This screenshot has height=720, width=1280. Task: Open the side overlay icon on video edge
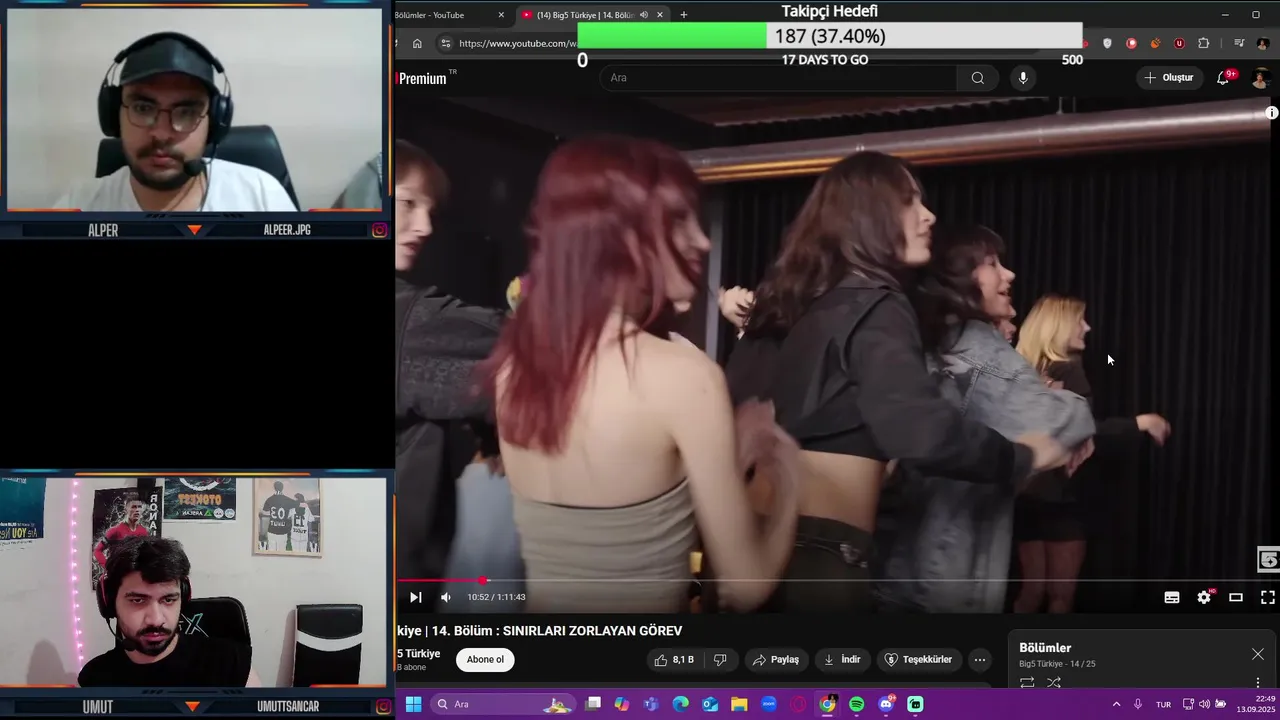click(x=1268, y=560)
